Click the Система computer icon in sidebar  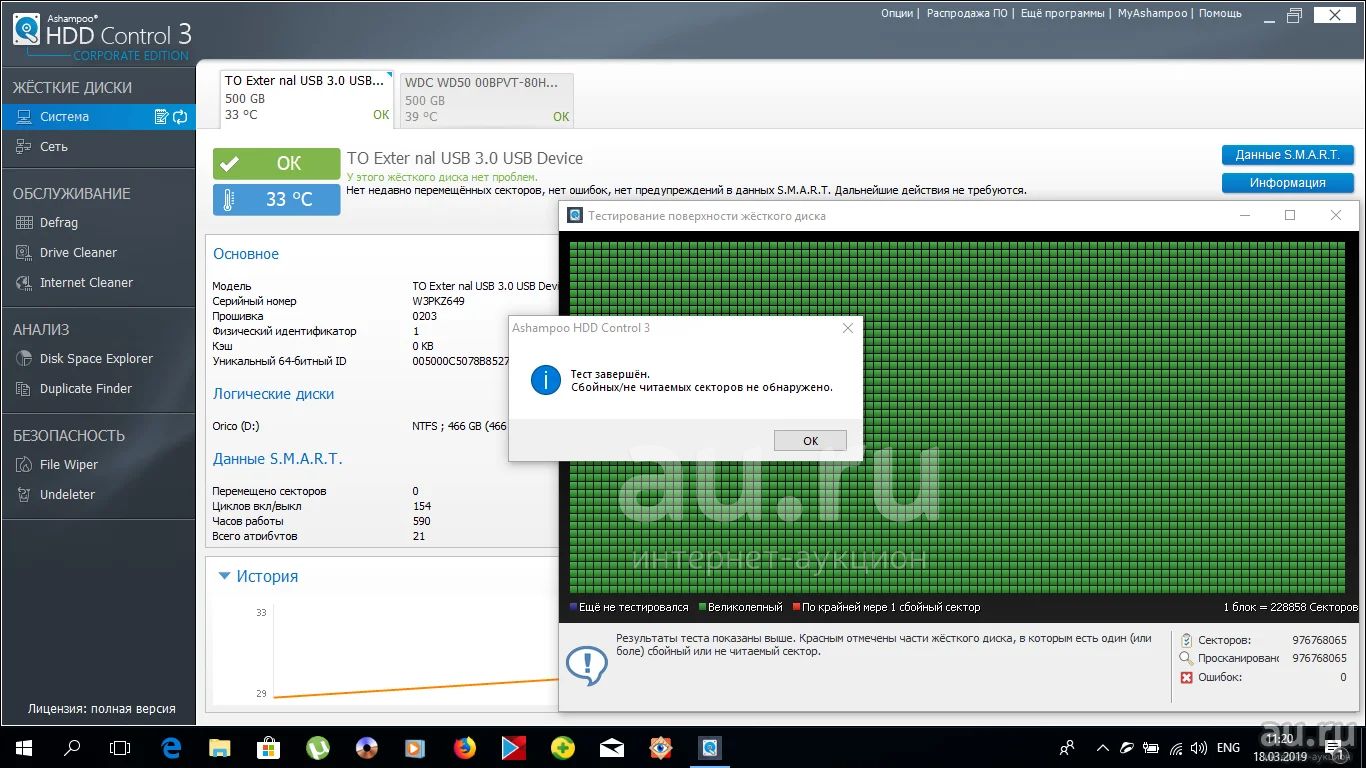click(x=23, y=117)
